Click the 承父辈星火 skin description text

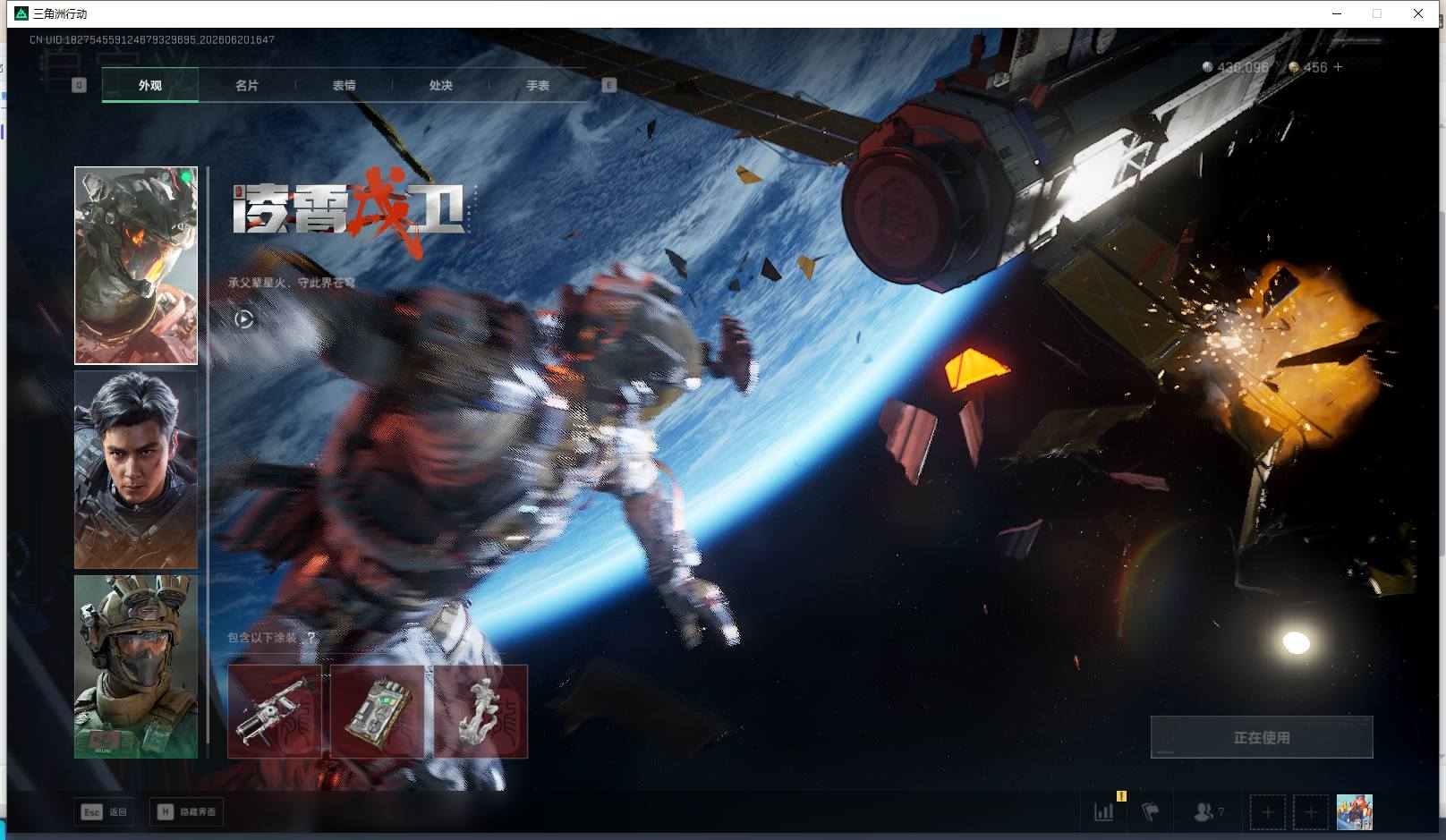291,283
